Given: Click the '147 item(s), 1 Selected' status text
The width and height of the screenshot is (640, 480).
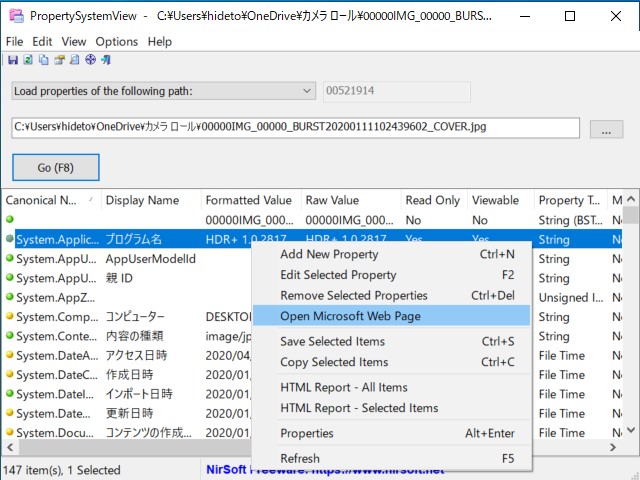Looking at the screenshot, I should (62, 470).
